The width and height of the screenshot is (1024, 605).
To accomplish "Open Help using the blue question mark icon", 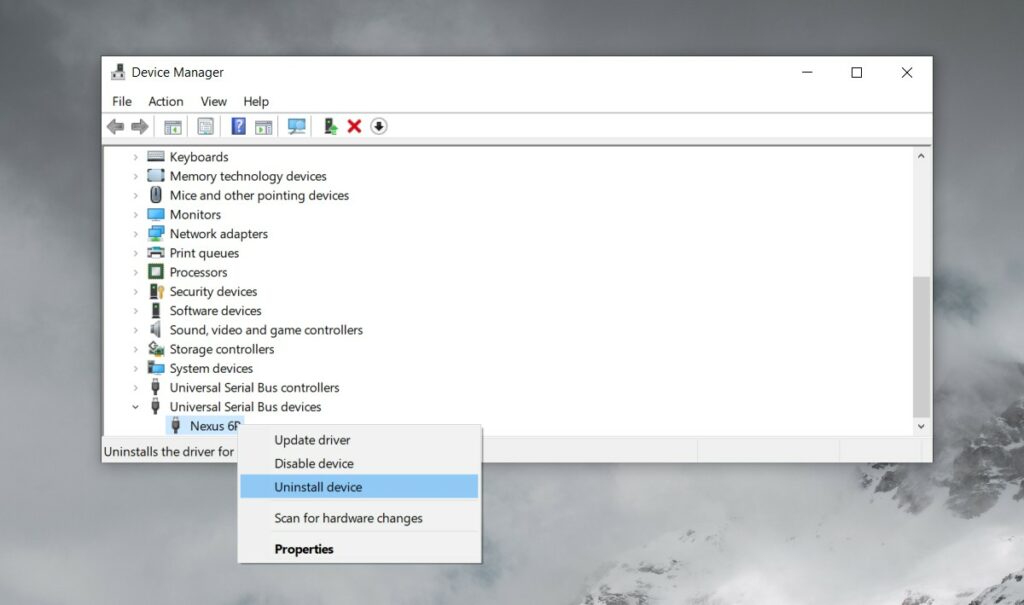I will coord(238,126).
